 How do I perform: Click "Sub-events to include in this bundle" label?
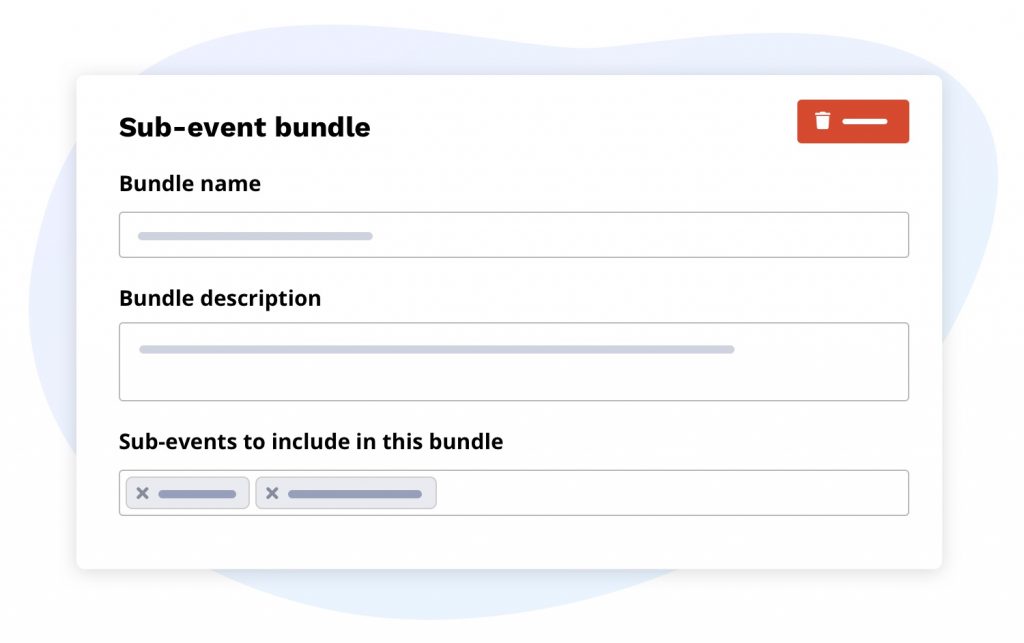(310, 441)
